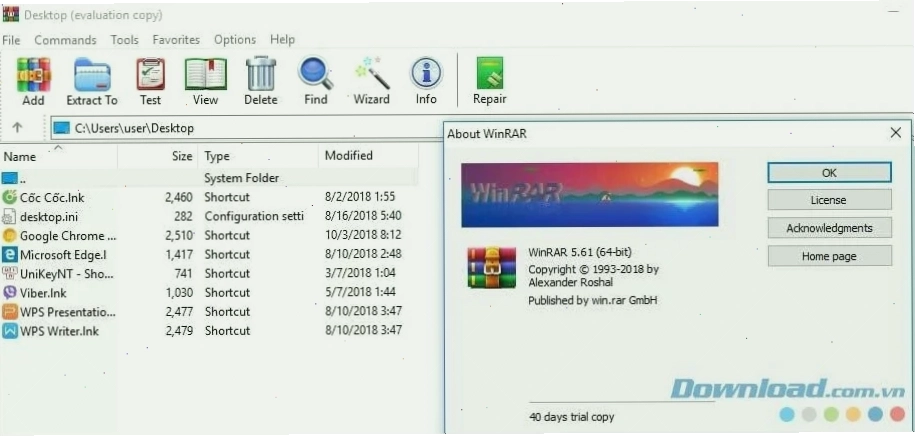Screen dimensions: 915x437
Task: Click the Extract To toolbar icon
Action: (92, 75)
